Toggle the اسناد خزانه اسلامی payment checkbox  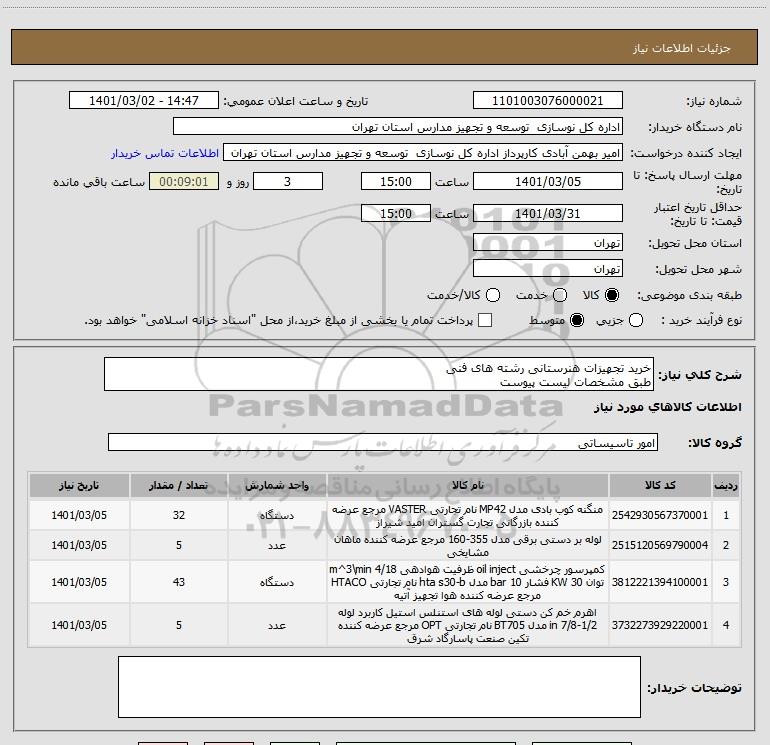click(485, 320)
